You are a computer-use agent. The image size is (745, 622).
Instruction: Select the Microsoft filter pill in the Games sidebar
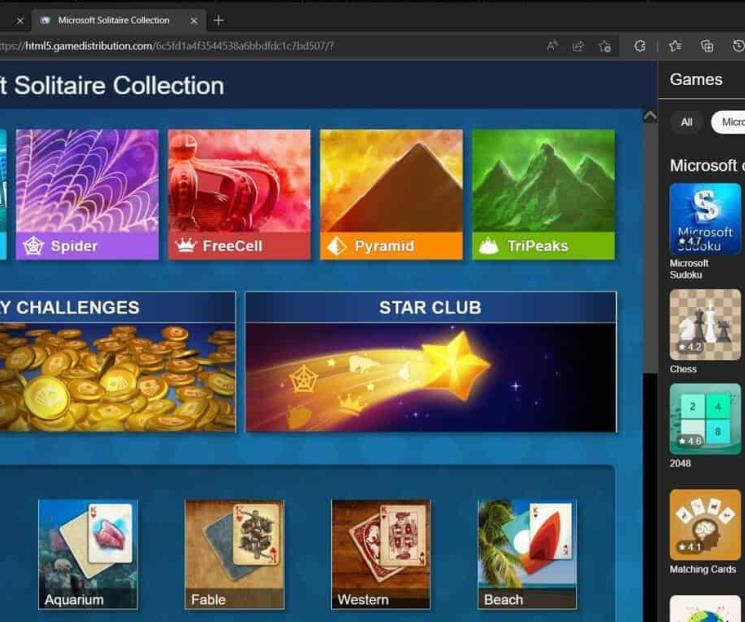pyautogui.click(x=728, y=122)
